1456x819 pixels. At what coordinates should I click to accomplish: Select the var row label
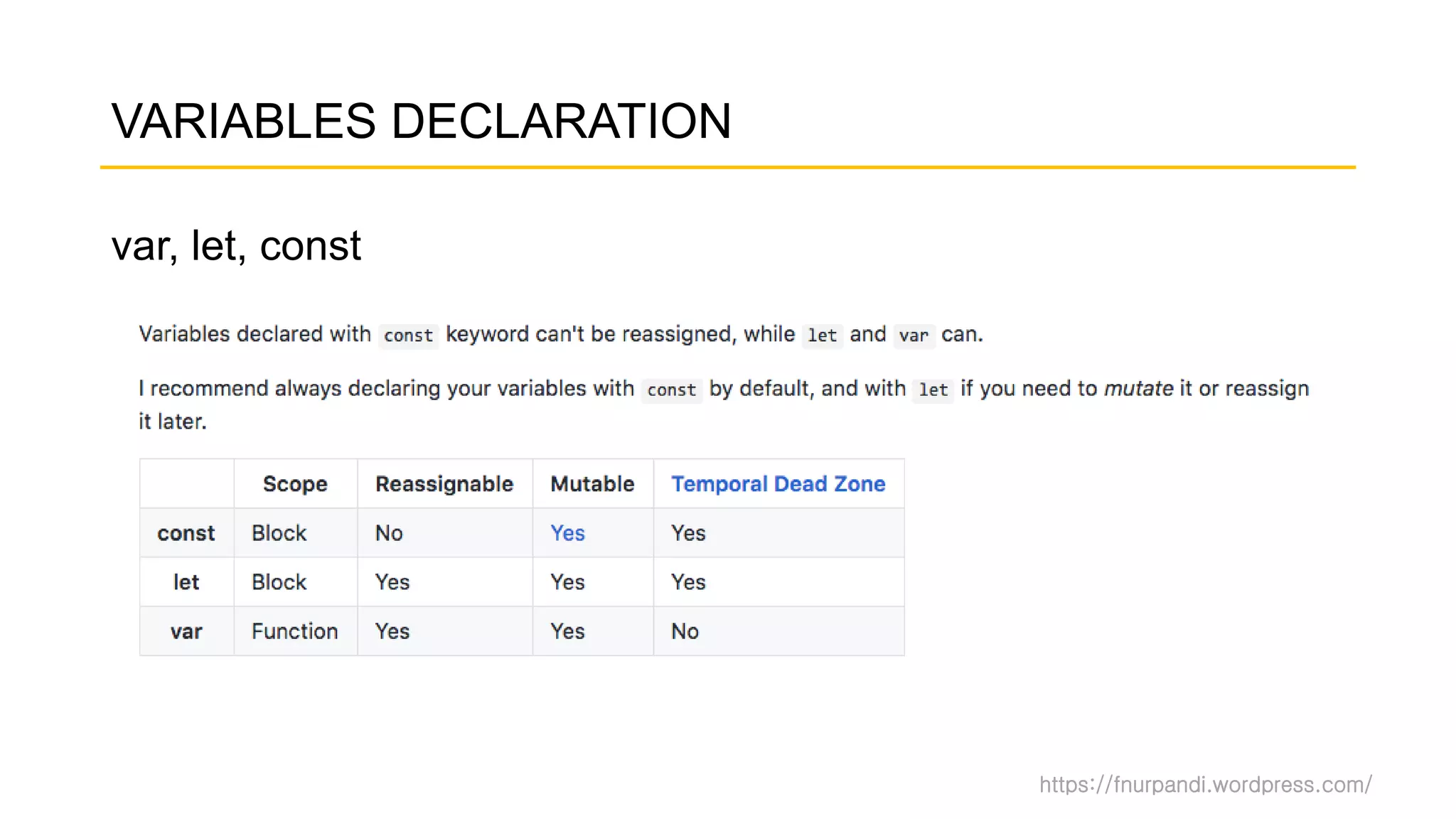pyautogui.click(x=186, y=631)
